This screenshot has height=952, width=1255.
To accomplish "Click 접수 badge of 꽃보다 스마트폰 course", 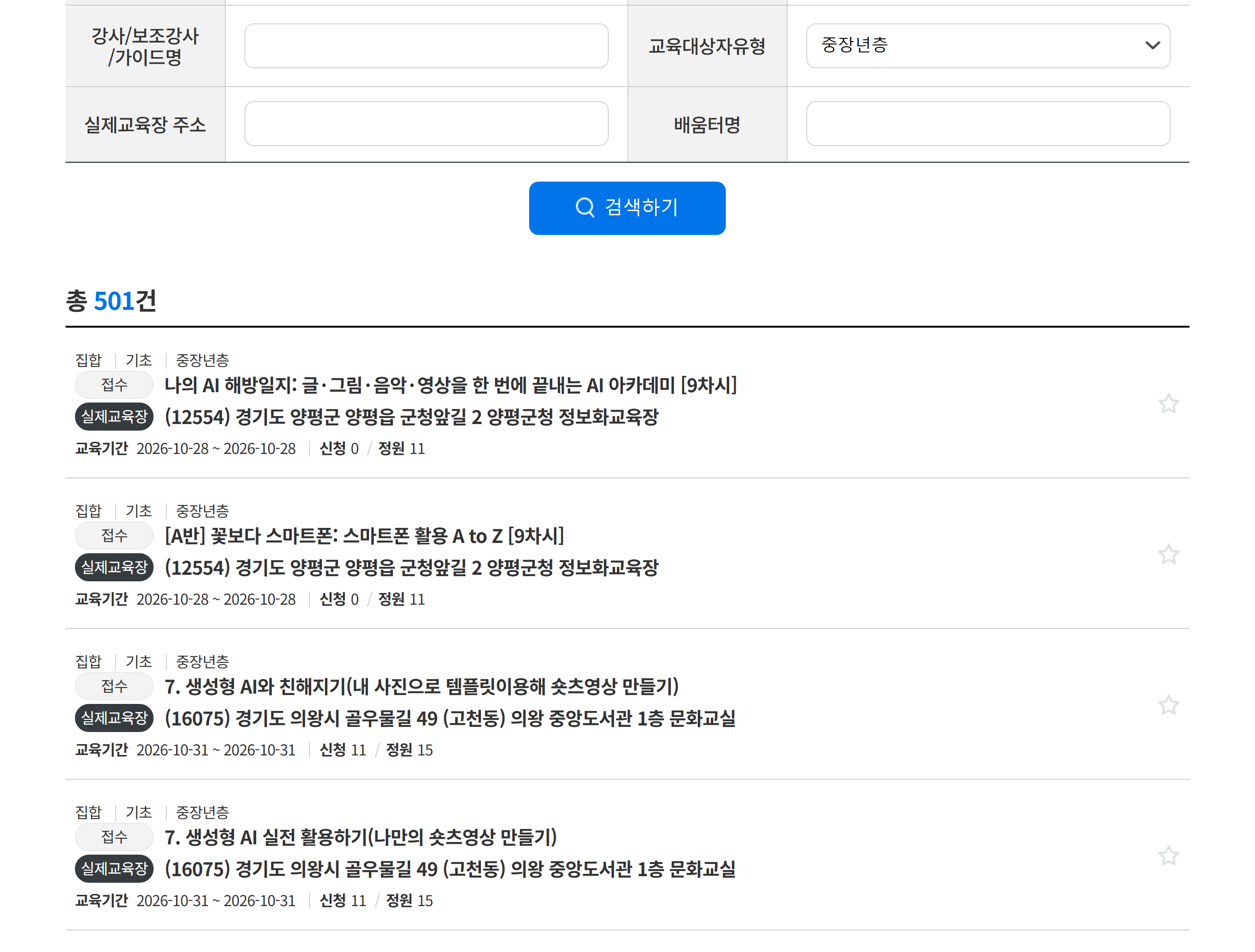I will [114, 535].
